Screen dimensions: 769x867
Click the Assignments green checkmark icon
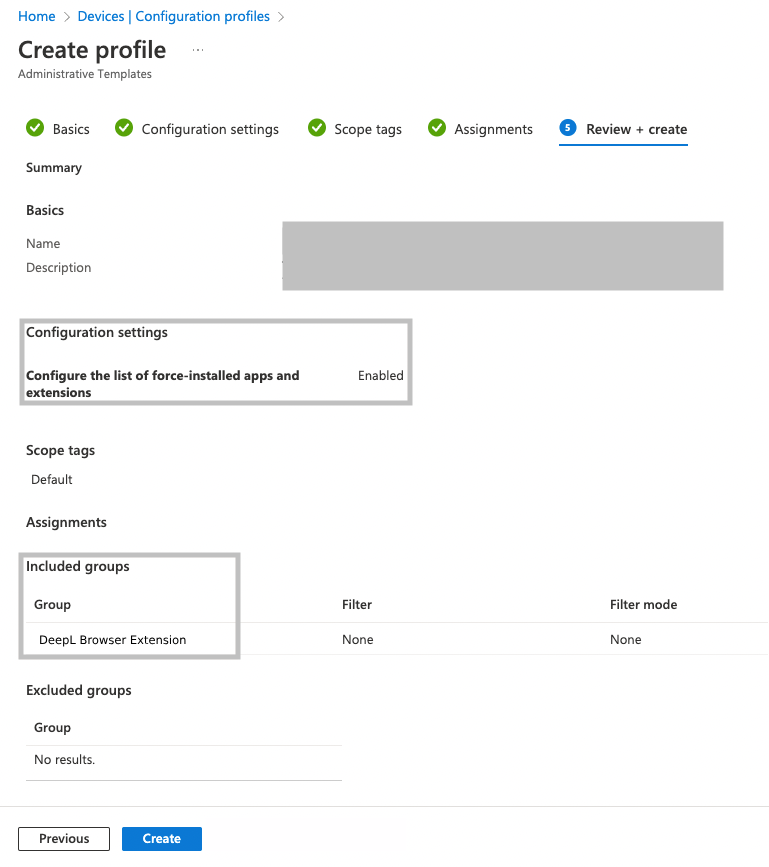(x=437, y=128)
